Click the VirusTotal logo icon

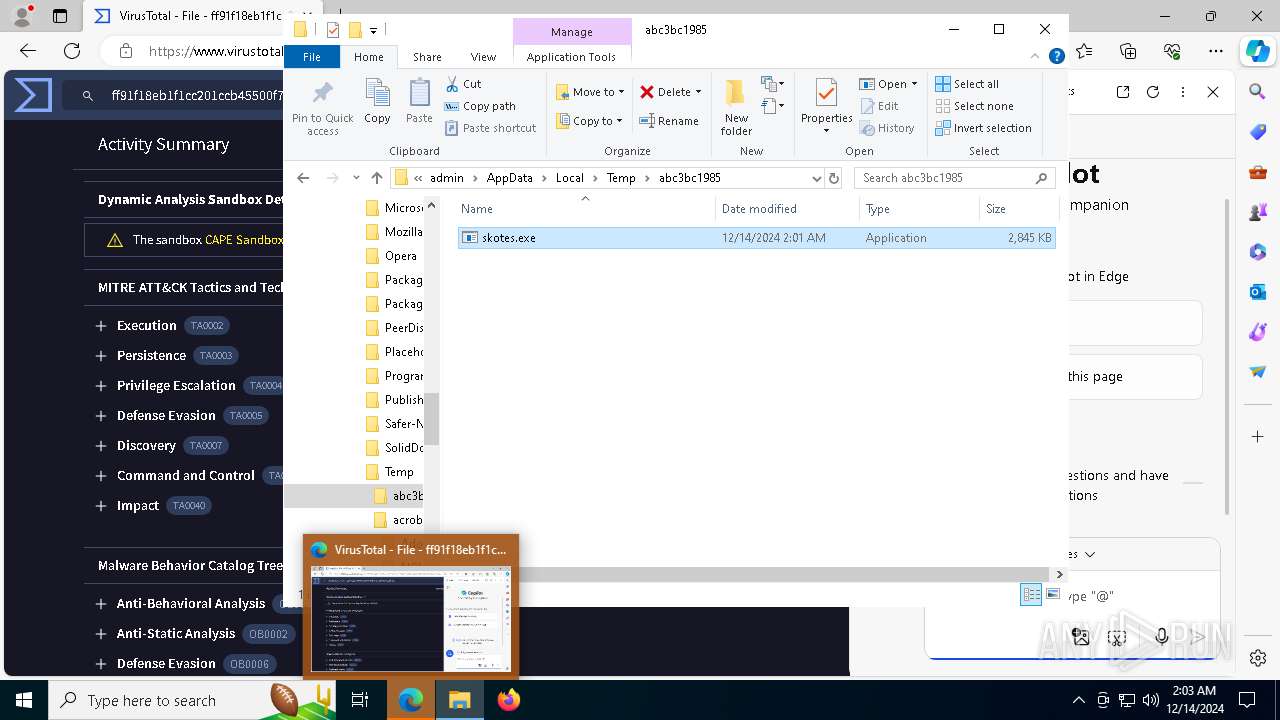[x=33, y=95]
